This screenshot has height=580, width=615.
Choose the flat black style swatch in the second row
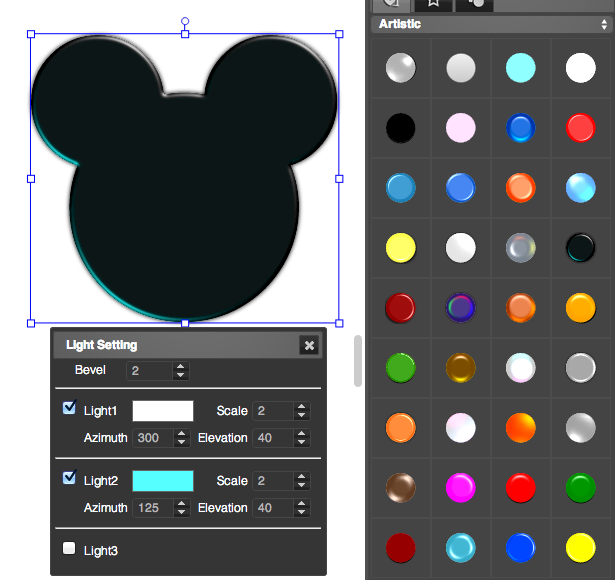(400, 128)
